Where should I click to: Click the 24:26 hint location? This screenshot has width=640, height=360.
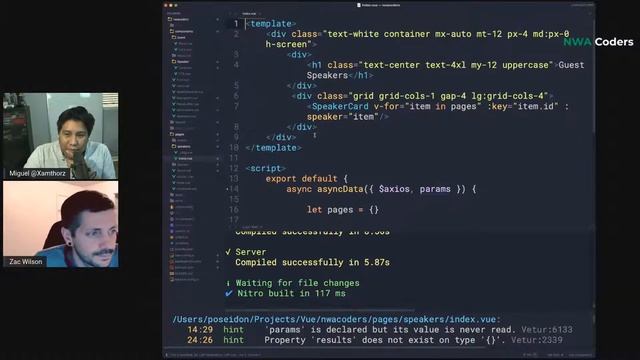(200, 340)
